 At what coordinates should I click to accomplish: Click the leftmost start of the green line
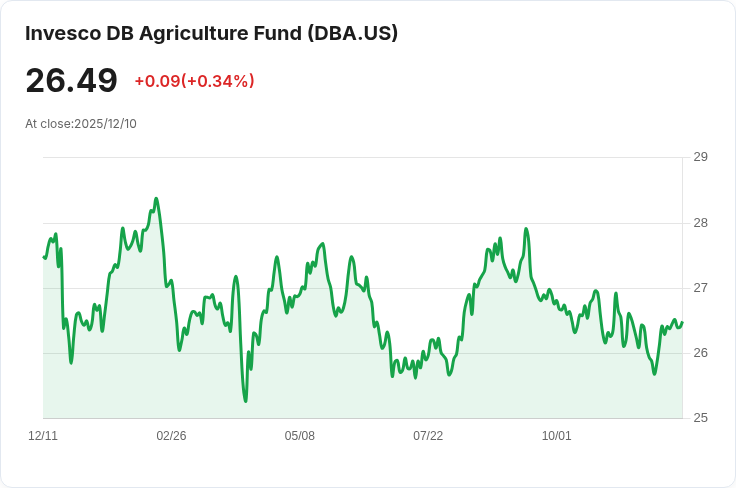point(44,257)
